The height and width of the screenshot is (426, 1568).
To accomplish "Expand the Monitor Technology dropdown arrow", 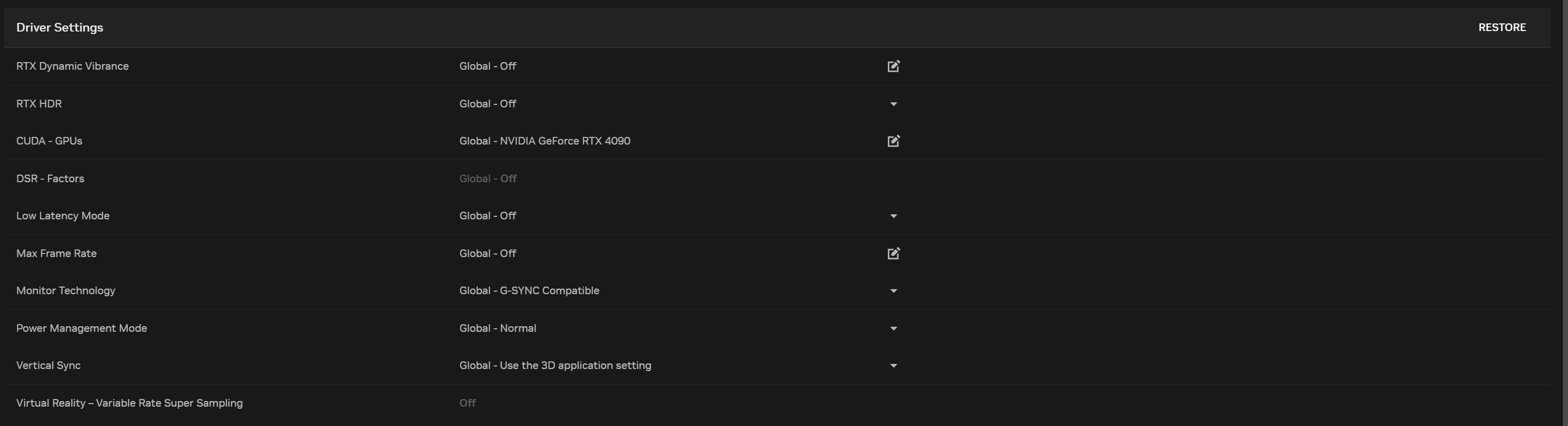I will click(x=893, y=291).
